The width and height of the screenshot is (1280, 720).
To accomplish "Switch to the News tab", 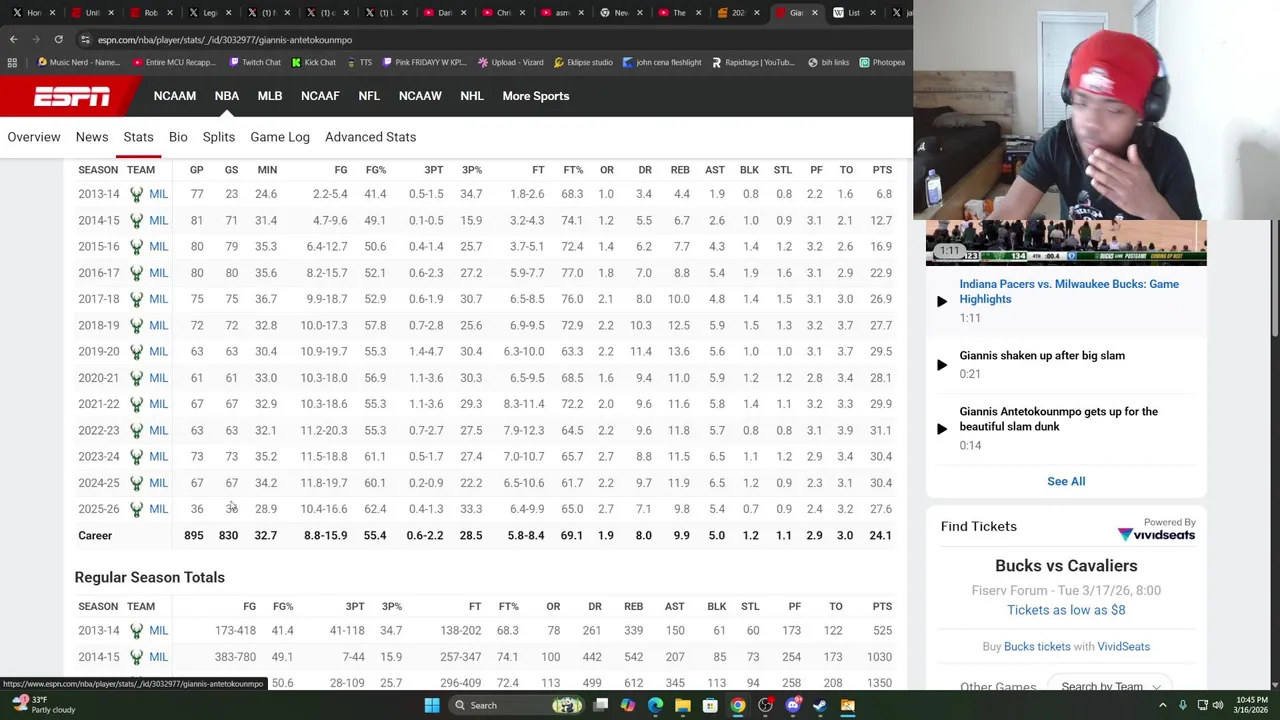I will [x=92, y=137].
